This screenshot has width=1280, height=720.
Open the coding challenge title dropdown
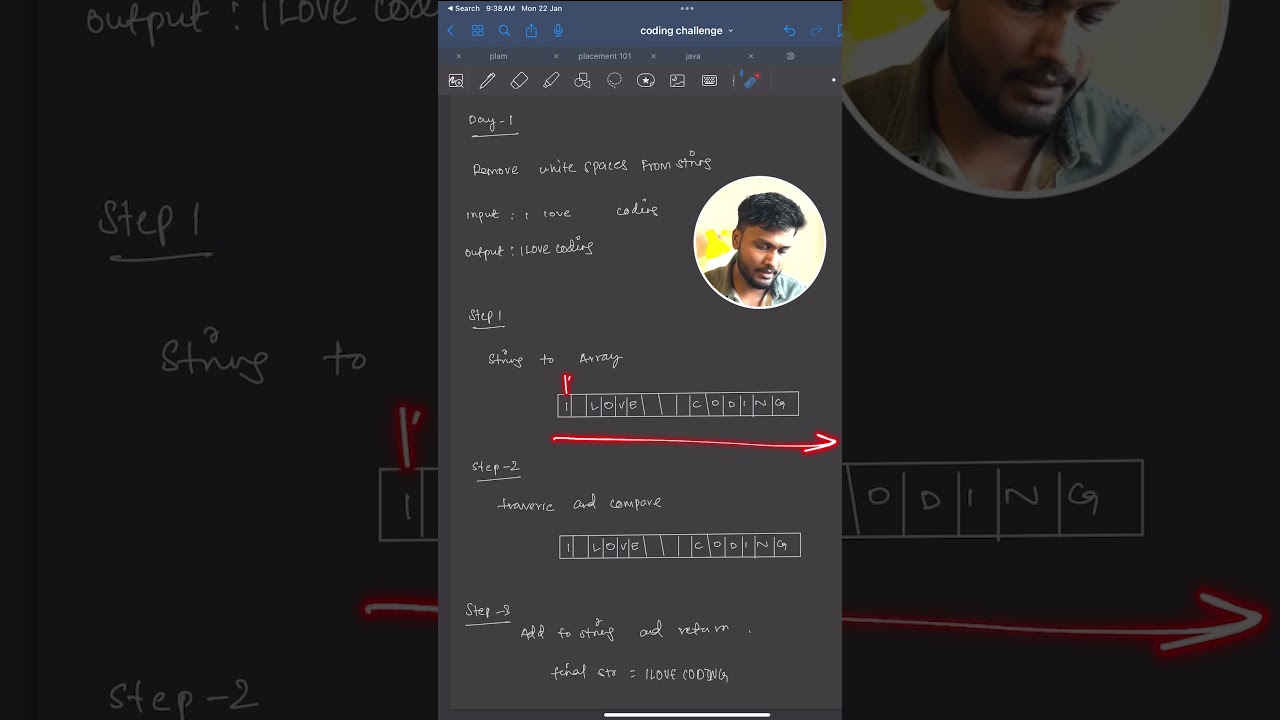(687, 31)
